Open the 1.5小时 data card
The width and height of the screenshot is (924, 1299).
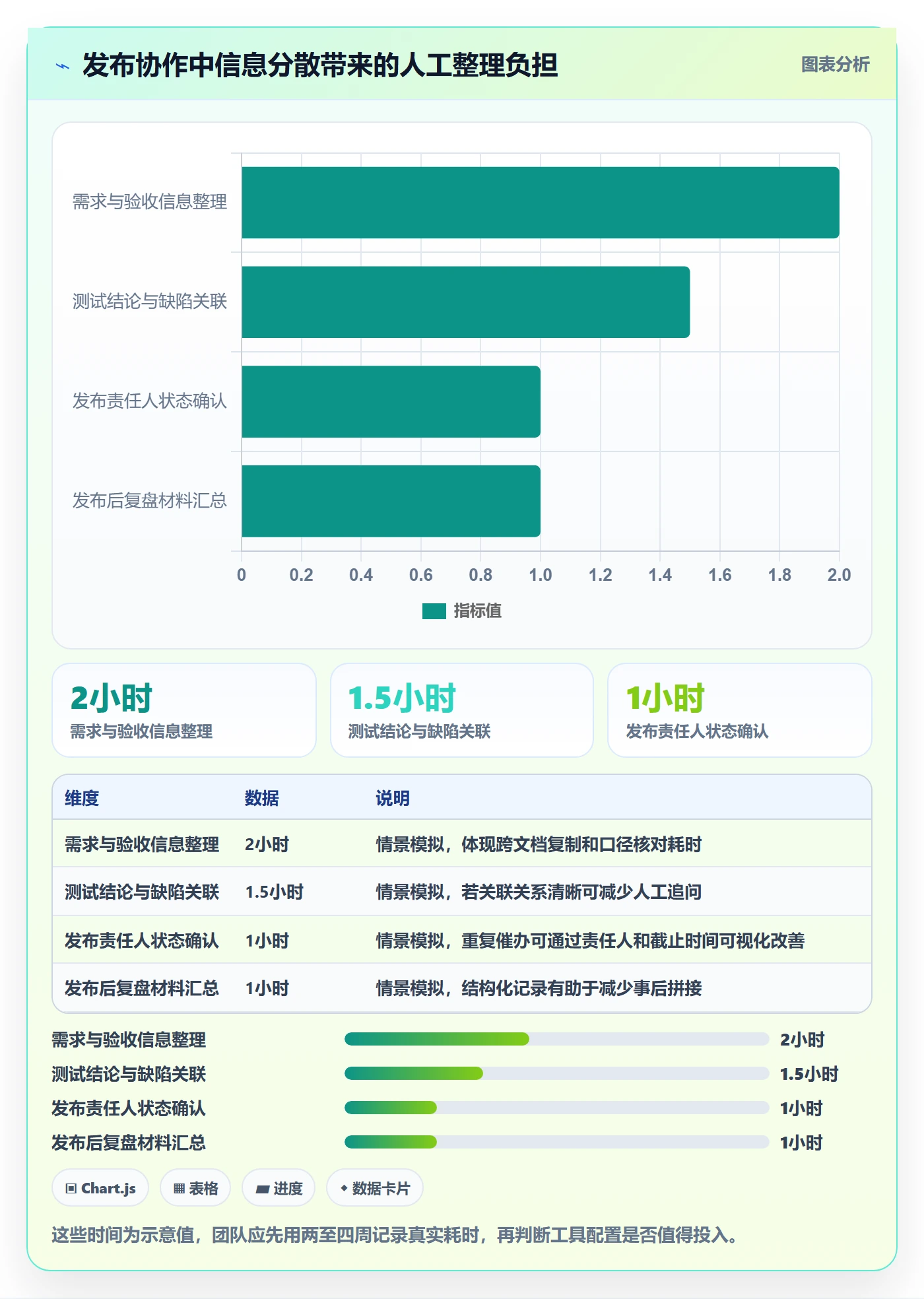462,710
